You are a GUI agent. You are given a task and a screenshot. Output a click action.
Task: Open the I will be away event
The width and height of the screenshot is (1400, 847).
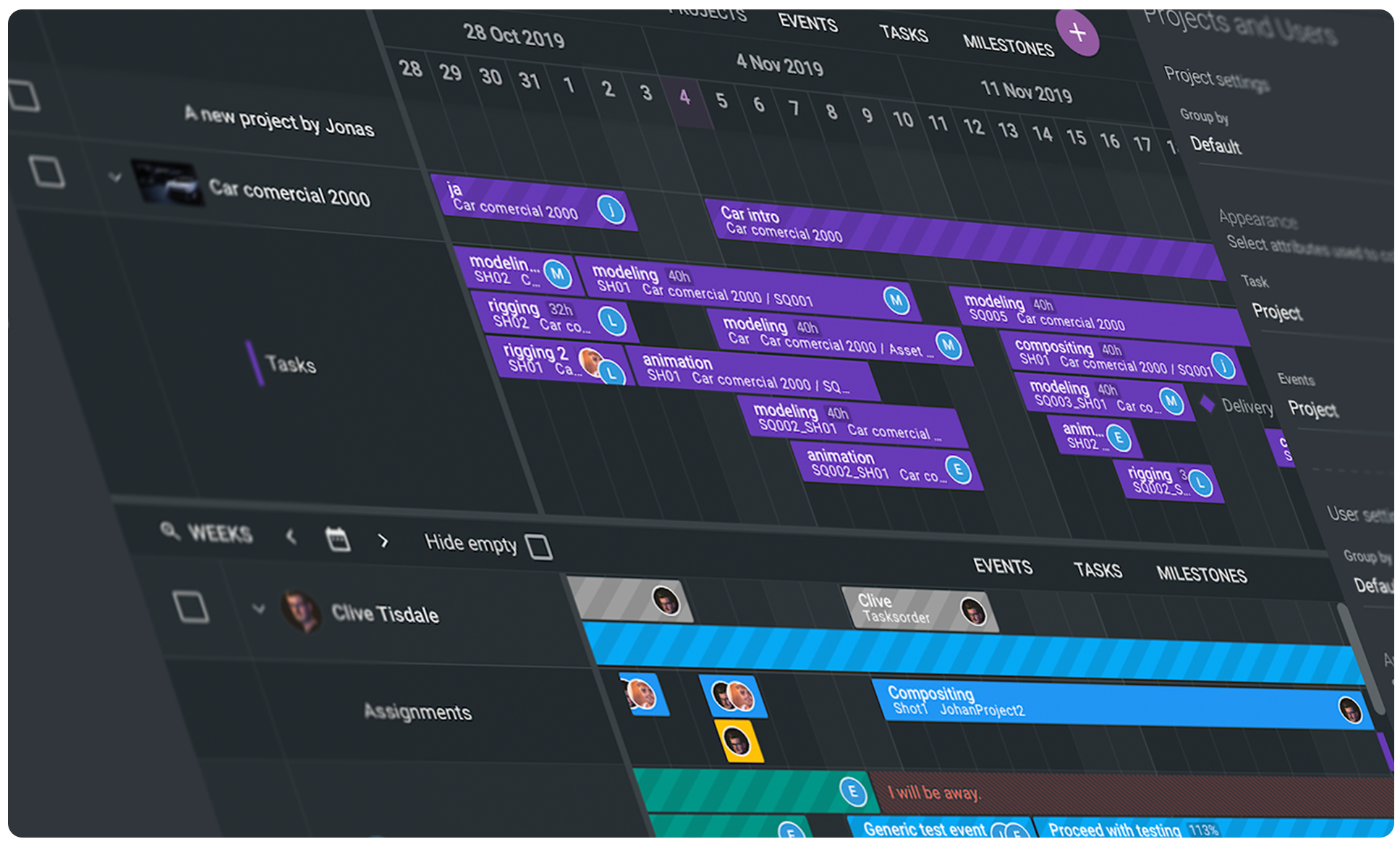[x=1132, y=795]
